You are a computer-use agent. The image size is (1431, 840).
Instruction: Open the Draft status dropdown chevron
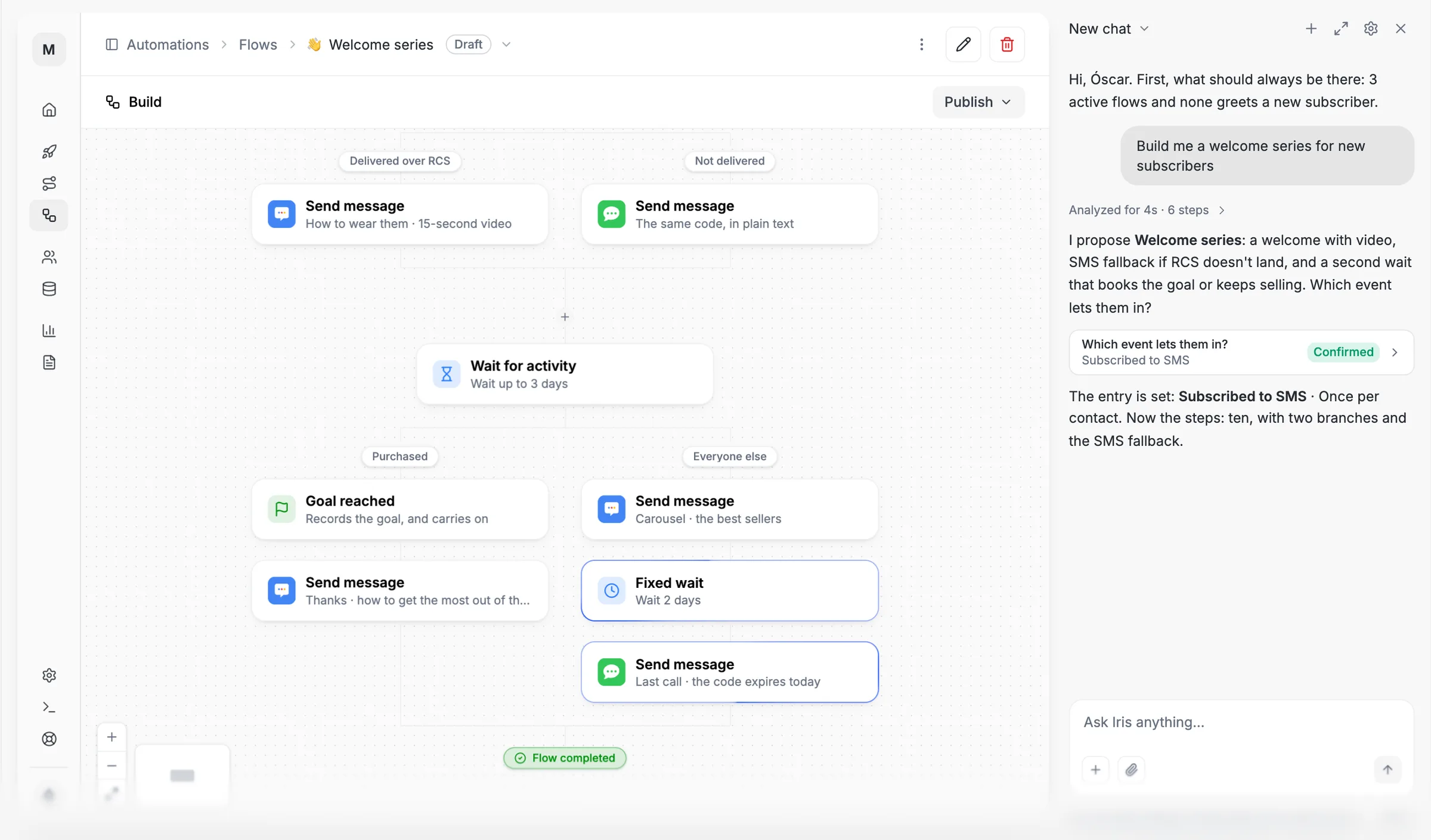pos(506,44)
